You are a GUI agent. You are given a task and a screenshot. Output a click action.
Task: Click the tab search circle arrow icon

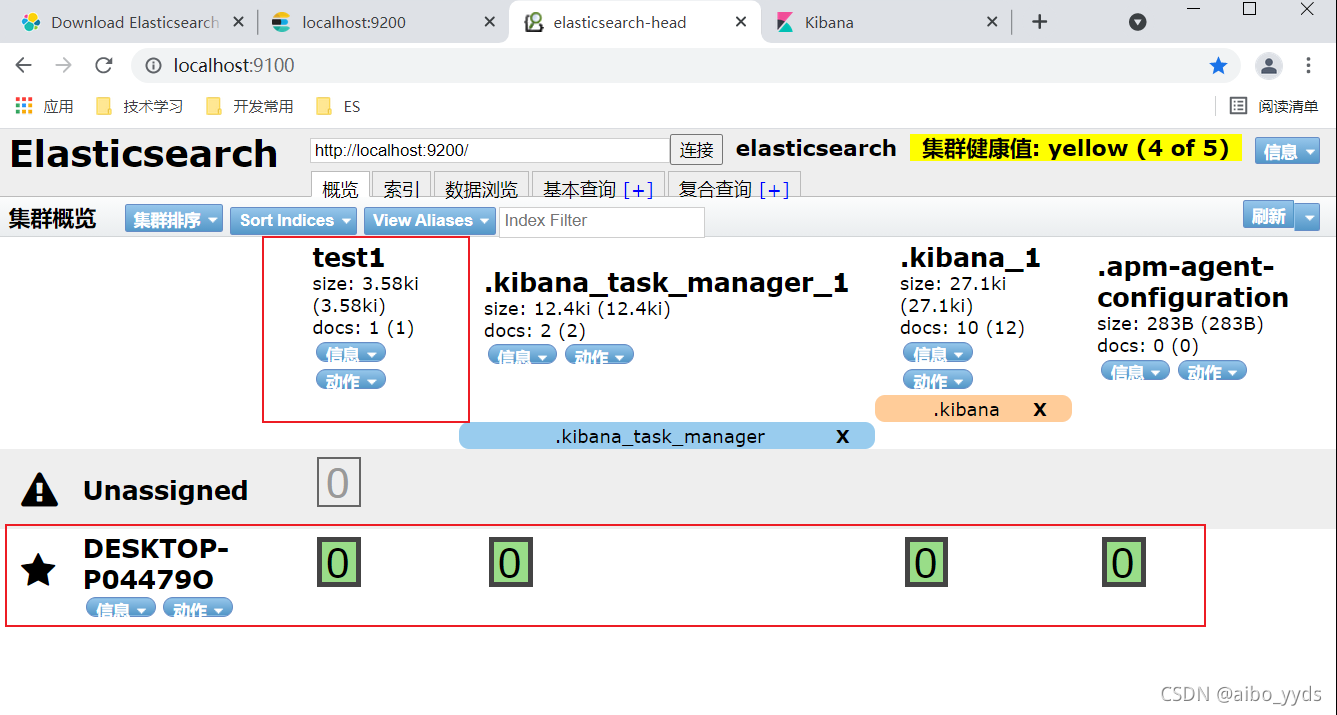1137,22
